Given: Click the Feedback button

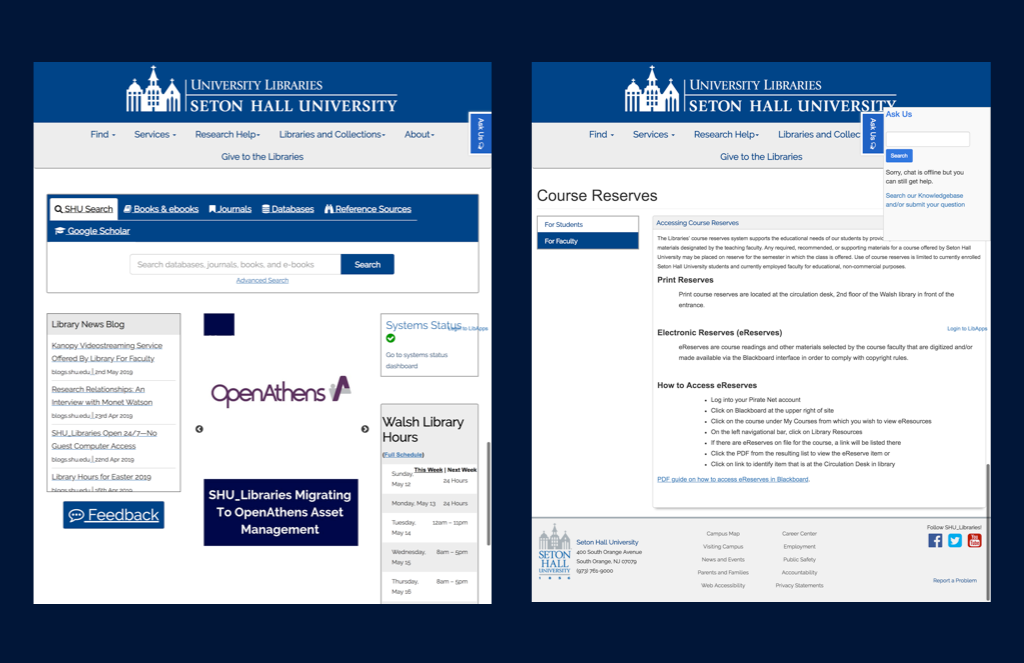Looking at the screenshot, I should (114, 515).
